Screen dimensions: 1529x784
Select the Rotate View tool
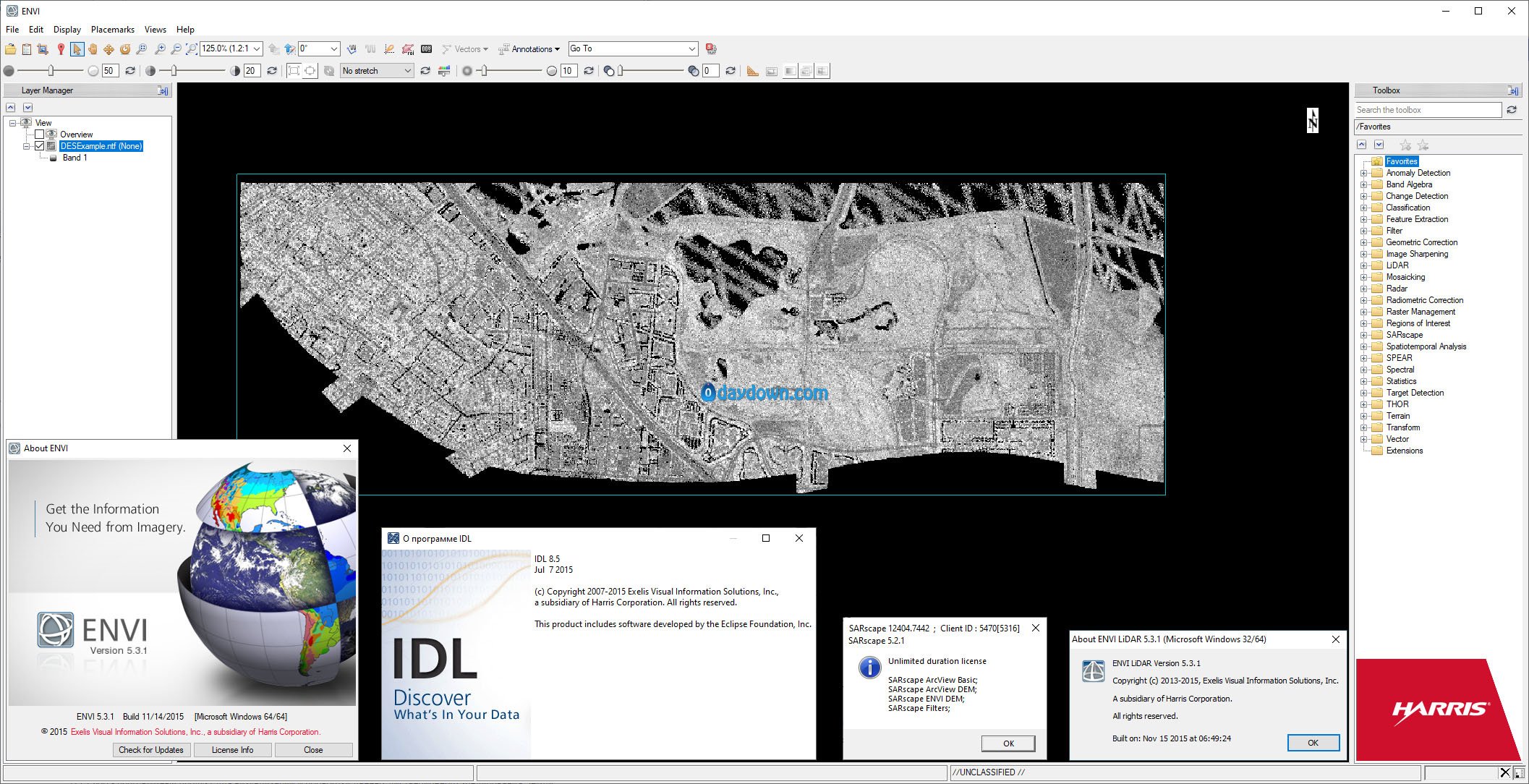click(125, 49)
